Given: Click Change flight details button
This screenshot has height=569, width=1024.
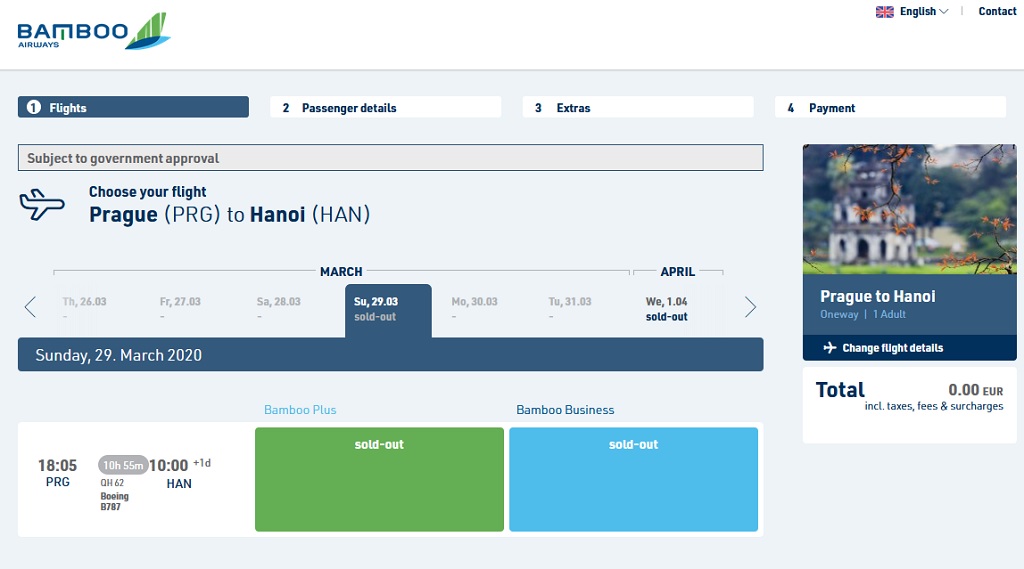Looking at the screenshot, I should click(x=909, y=348).
